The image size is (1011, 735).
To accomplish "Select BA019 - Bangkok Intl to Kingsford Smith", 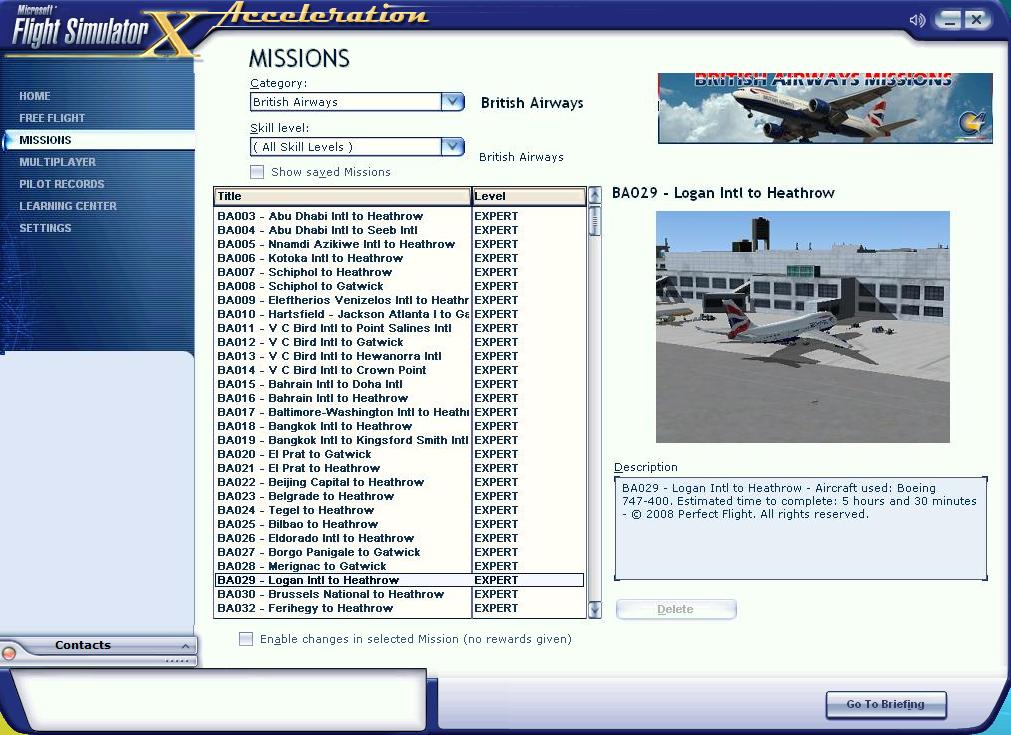I will coord(400,440).
